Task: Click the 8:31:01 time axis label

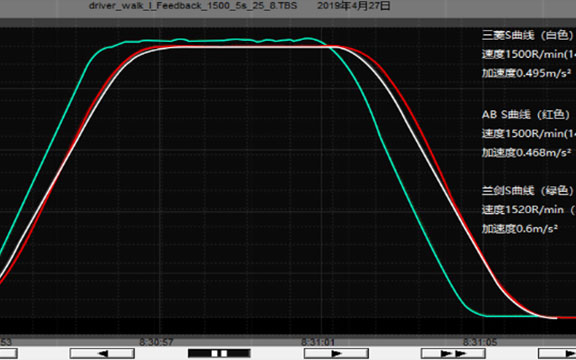Action: [x=318, y=342]
